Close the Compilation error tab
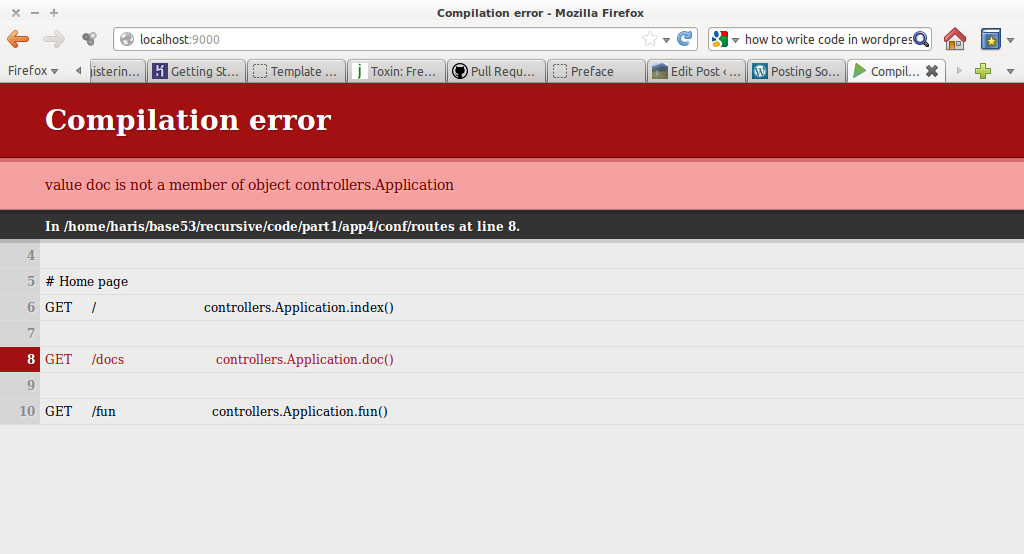This screenshot has width=1024, height=554. 932,71
